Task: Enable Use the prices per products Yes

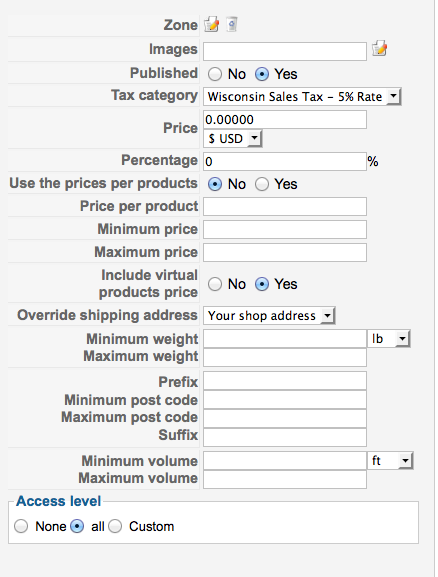Action: [262, 184]
